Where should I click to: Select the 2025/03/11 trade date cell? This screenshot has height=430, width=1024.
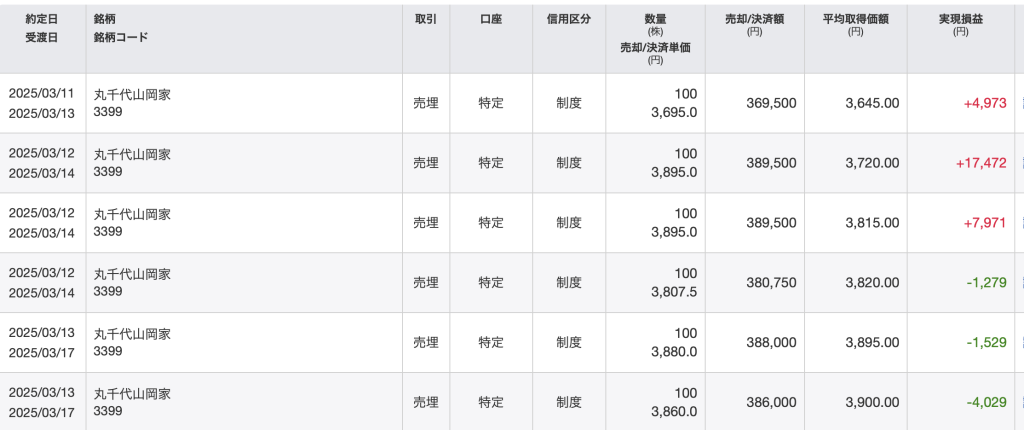(42, 94)
